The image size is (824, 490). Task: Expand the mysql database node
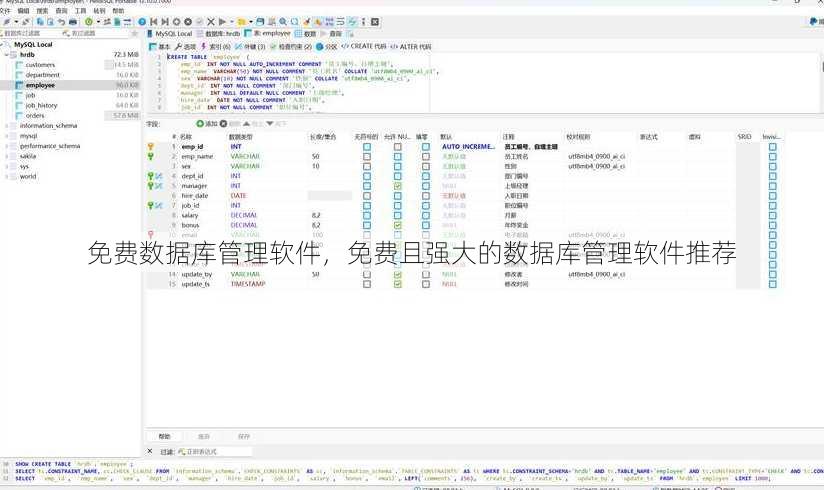(7, 136)
